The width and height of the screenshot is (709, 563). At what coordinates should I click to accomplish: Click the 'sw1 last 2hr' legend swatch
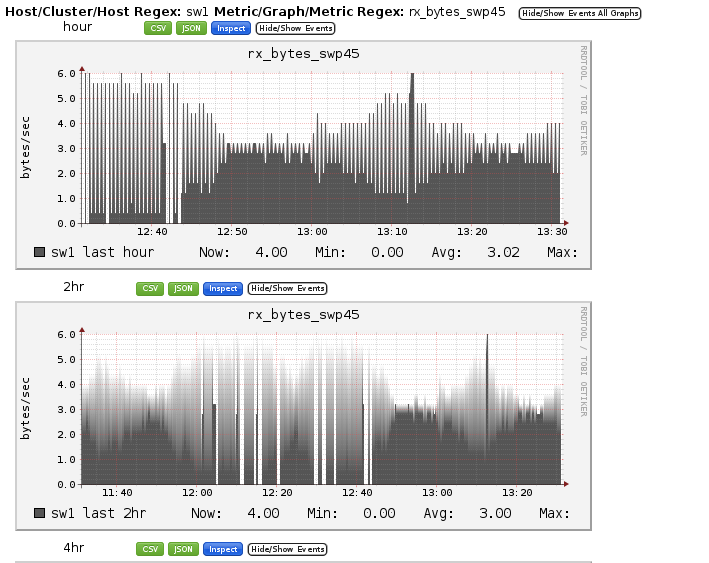(x=40, y=513)
